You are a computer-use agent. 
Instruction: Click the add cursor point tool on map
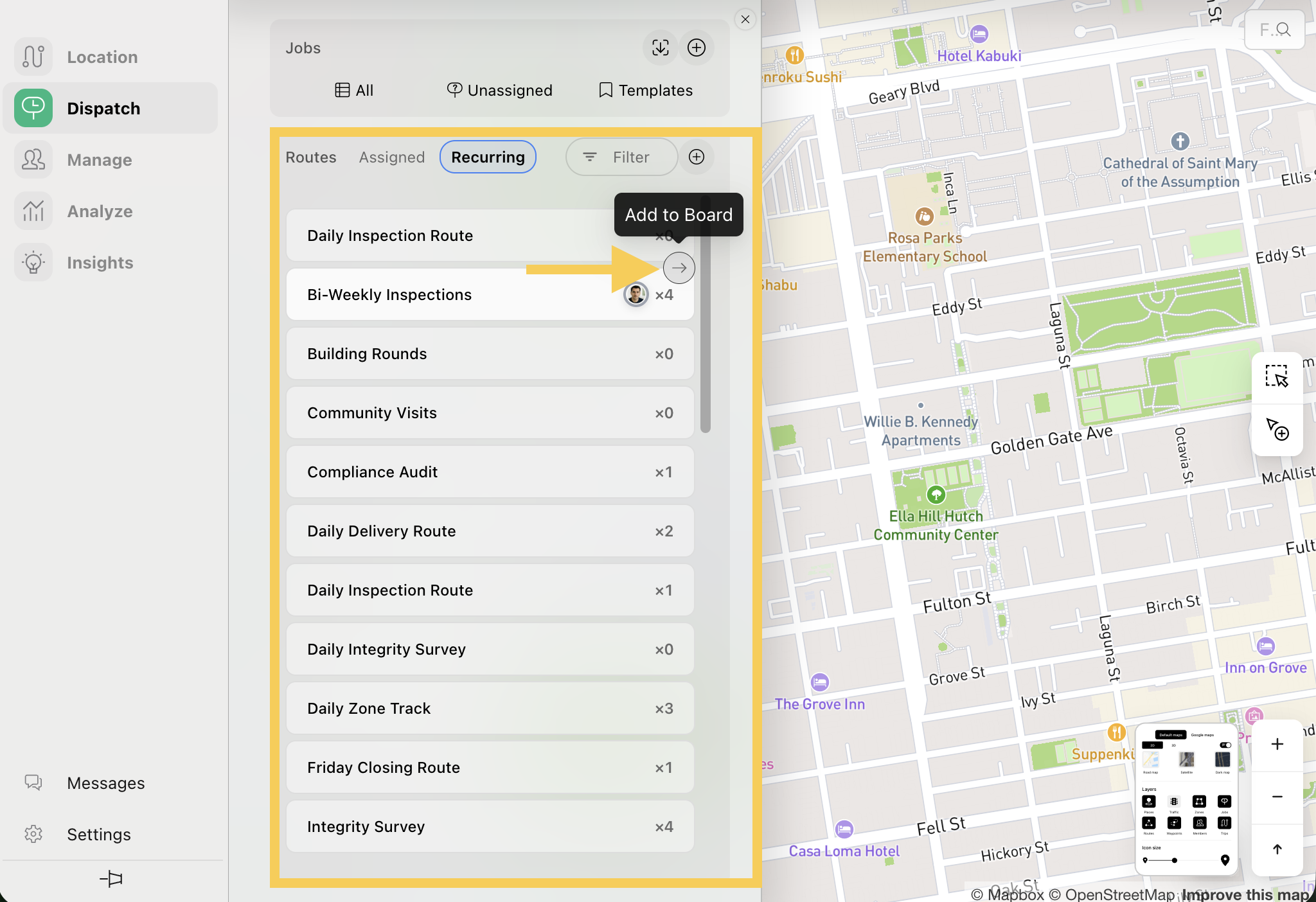1277,429
